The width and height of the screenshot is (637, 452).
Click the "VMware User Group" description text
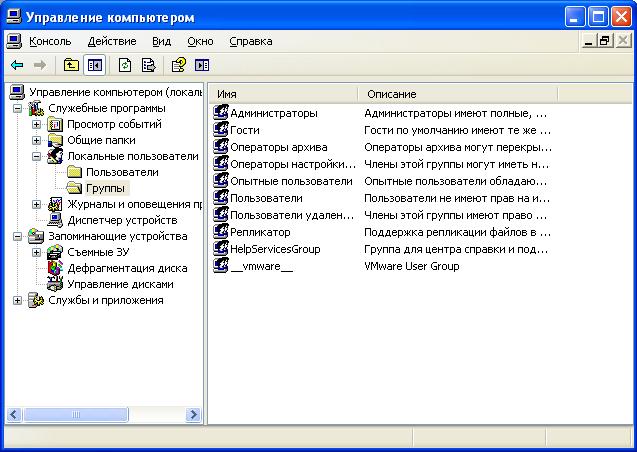pos(412,266)
